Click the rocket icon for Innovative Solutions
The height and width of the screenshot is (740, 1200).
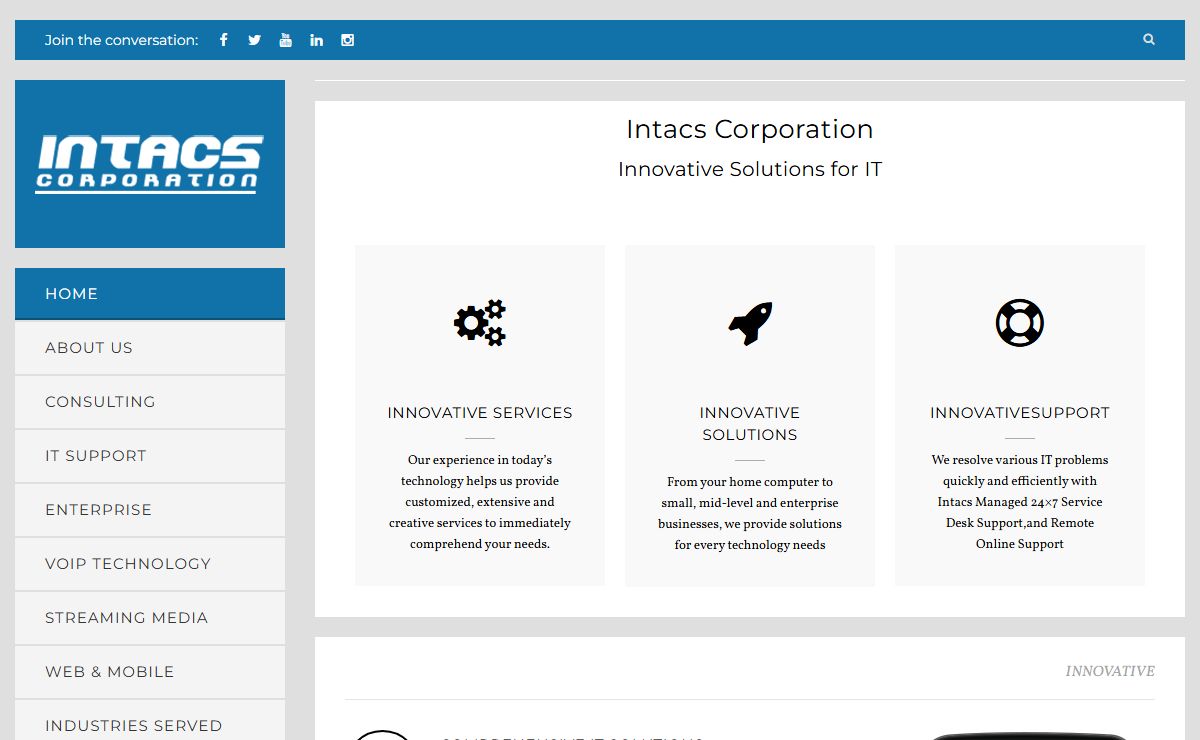750,323
